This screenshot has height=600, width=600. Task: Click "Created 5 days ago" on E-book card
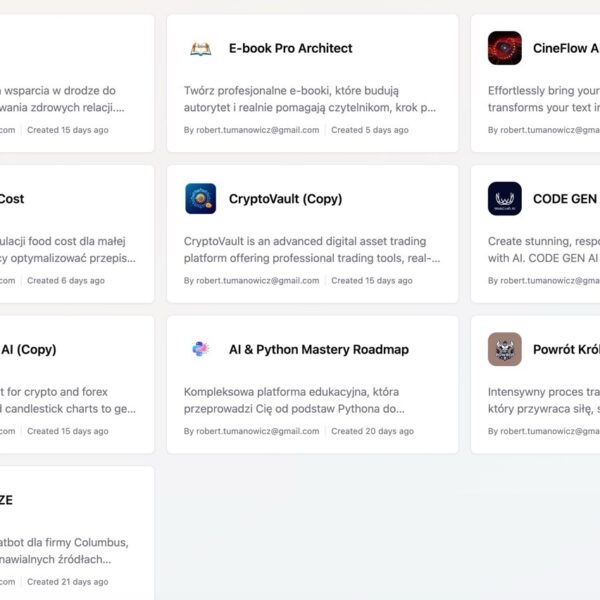[x=370, y=130]
